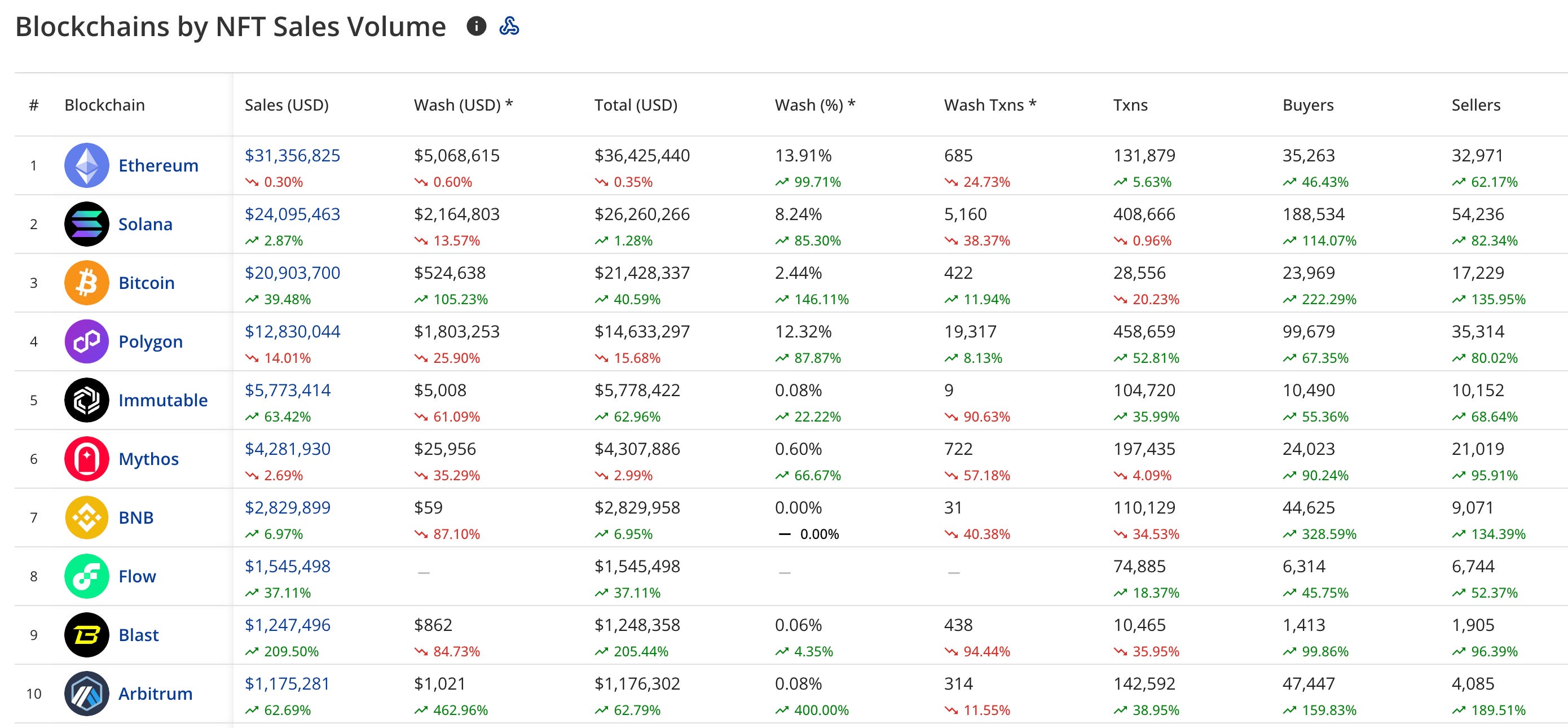Viewport: 1568px width, 728px height.
Task: Click the Immutable logo icon
Action: [x=86, y=400]
